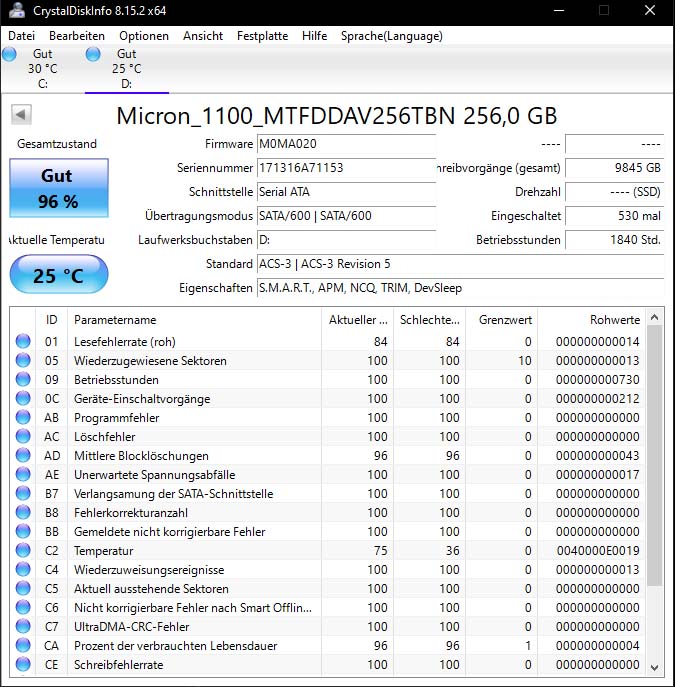Click the previous disk arrow button

pos(21,115)
